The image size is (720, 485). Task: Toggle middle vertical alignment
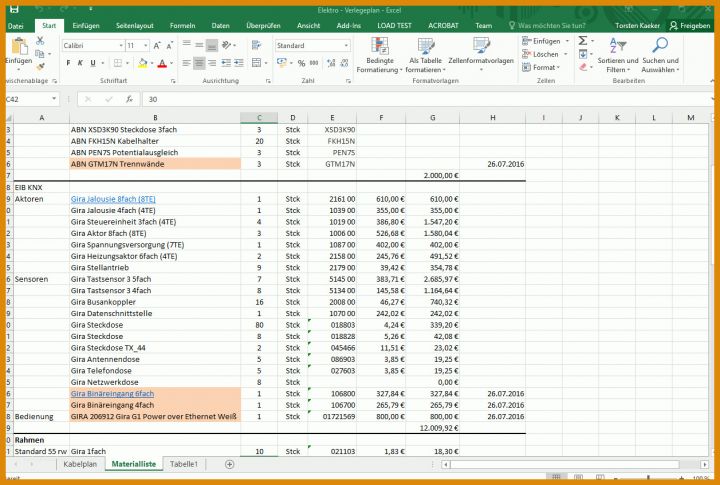[199, 45]
